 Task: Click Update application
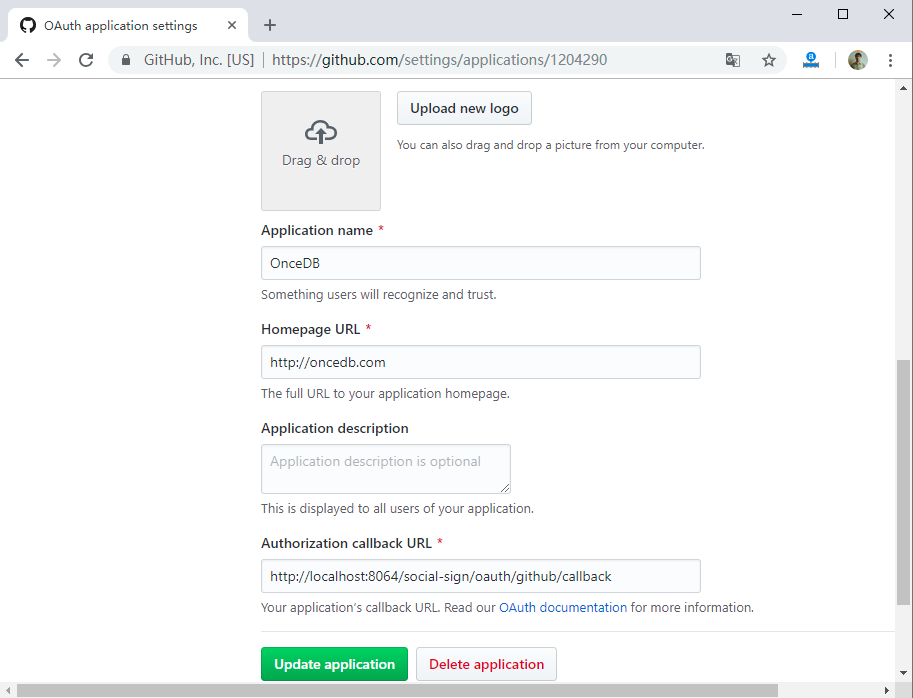pos(334,663)
